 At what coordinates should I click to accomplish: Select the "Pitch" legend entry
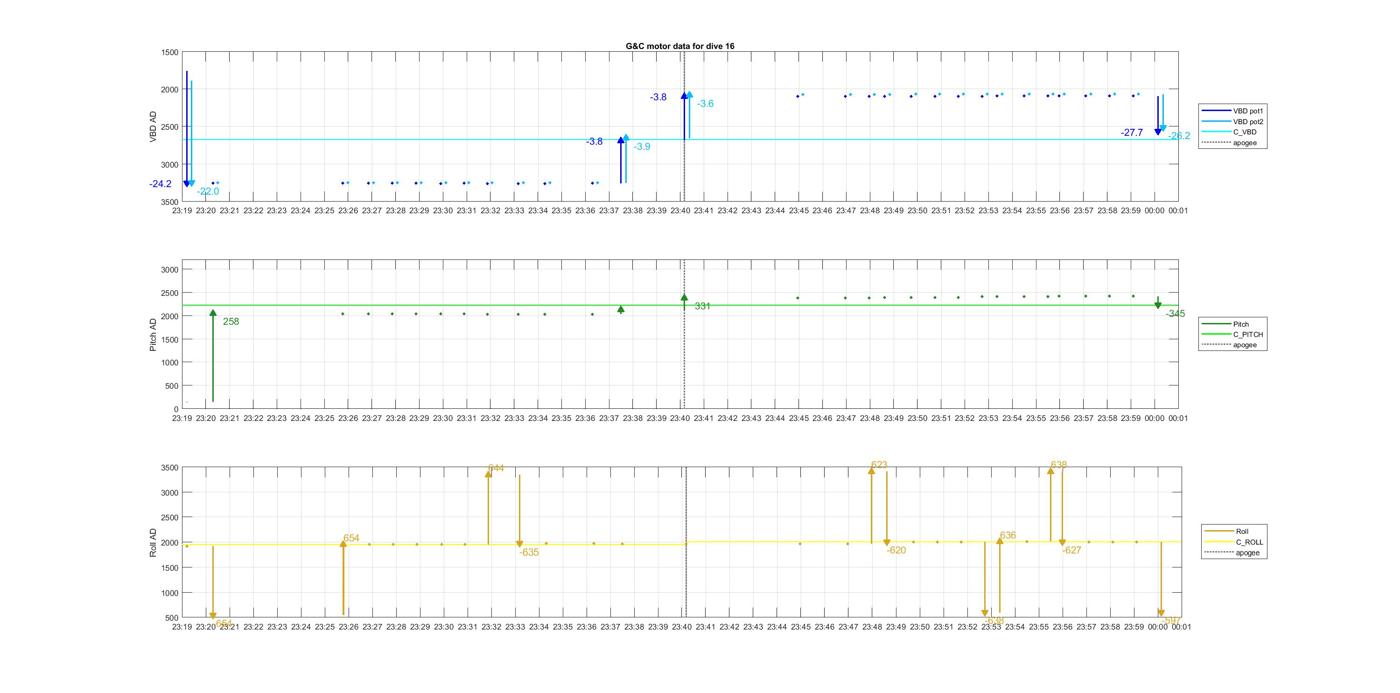1241,324
